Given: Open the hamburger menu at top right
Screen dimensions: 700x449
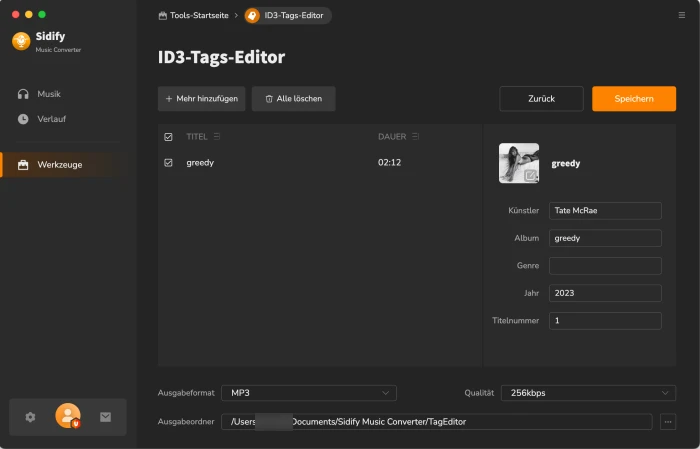Looking at the screenshot, I should pyautogui.click(x=682, y=15).
